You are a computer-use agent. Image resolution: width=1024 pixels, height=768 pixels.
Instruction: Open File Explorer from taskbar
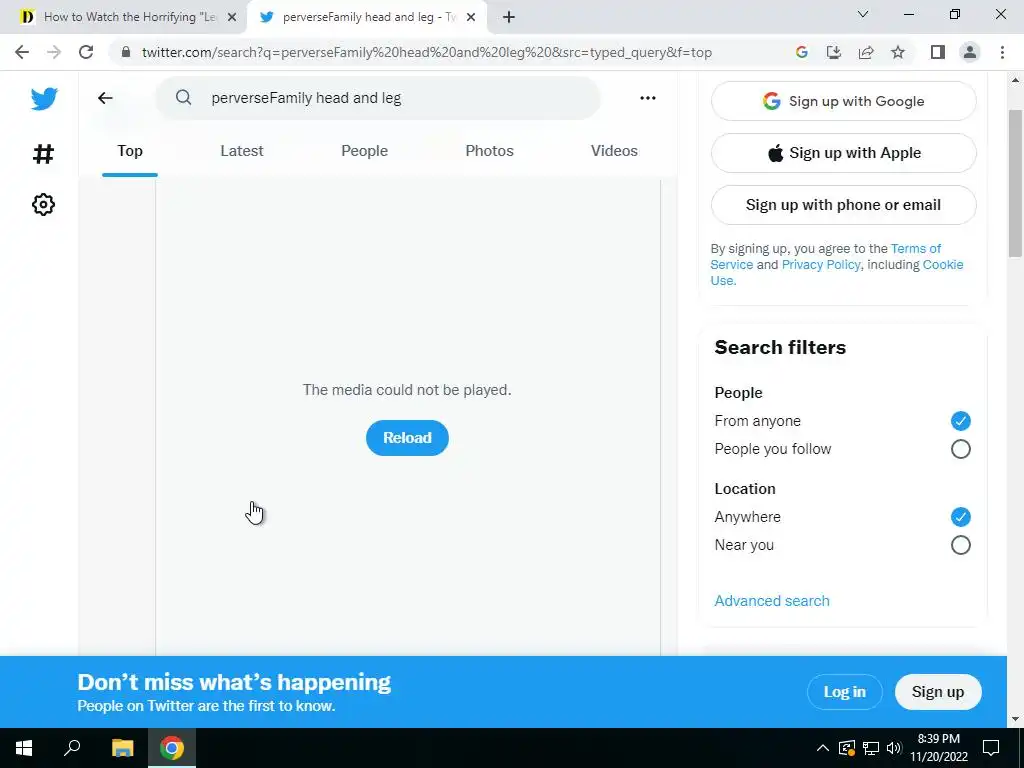[122, 748]
